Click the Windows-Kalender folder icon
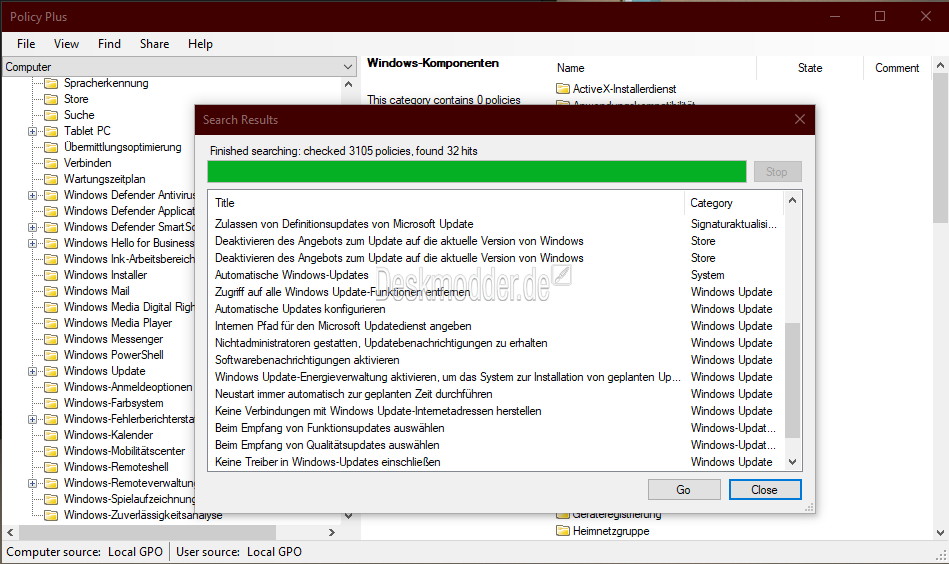Screen dimensions: 949x564 click(51, 435)
